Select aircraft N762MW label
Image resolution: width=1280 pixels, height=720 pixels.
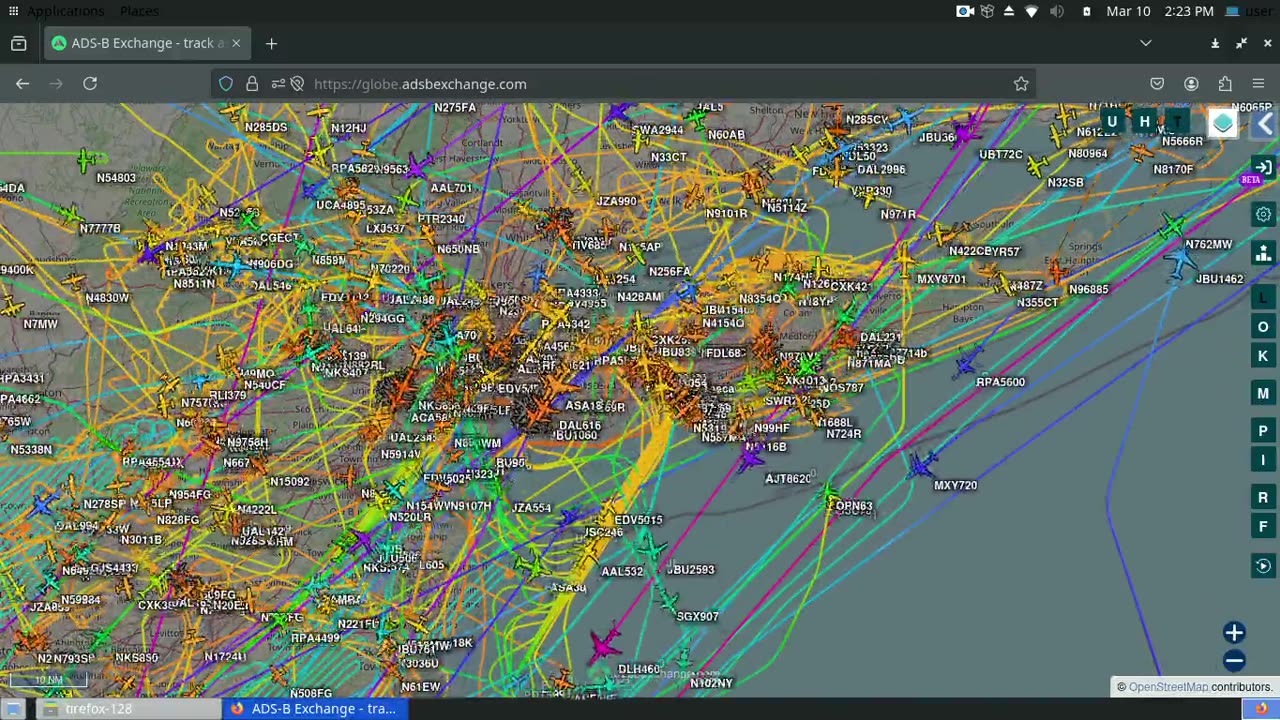click(1208, 244)
